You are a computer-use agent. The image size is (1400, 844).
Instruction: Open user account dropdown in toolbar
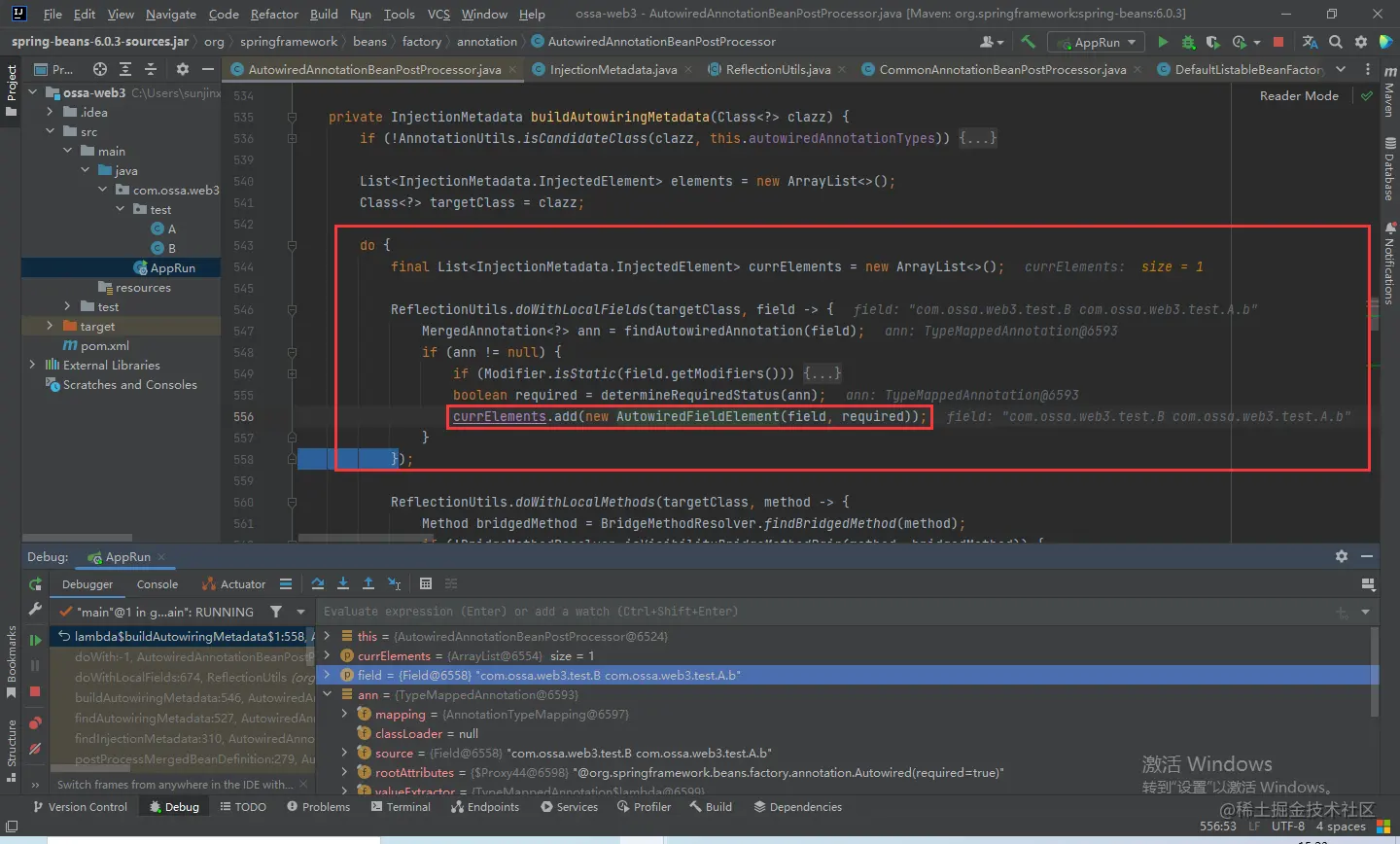click(992, 42)
